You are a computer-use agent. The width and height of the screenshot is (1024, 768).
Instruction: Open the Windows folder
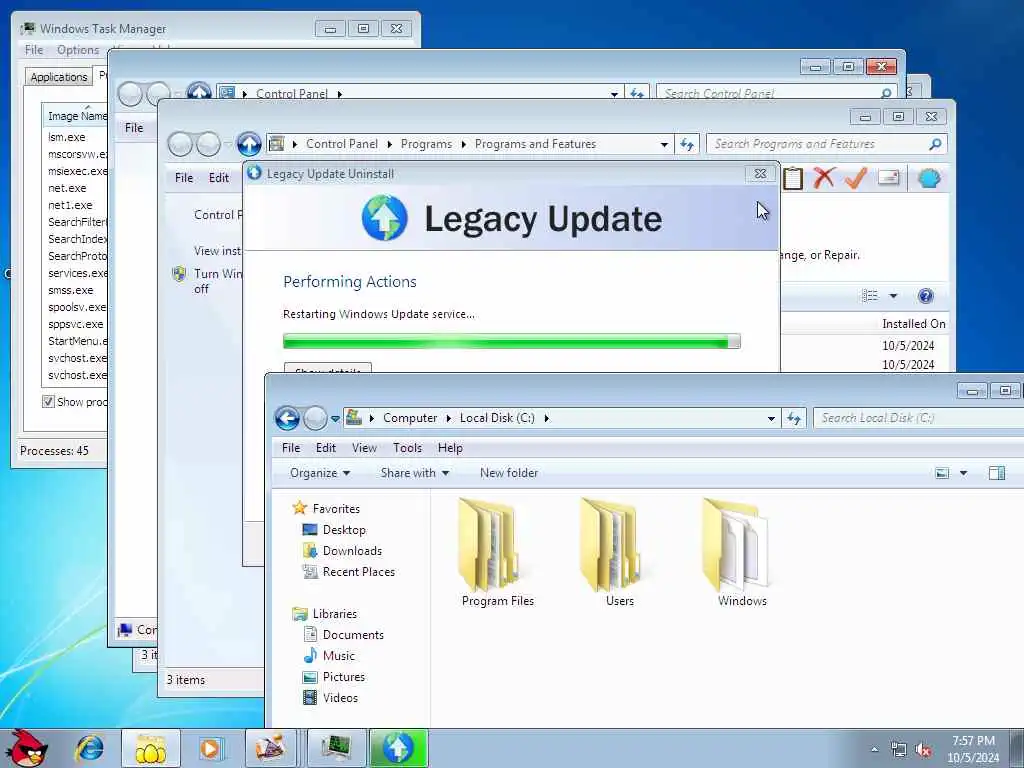[741, 552]
